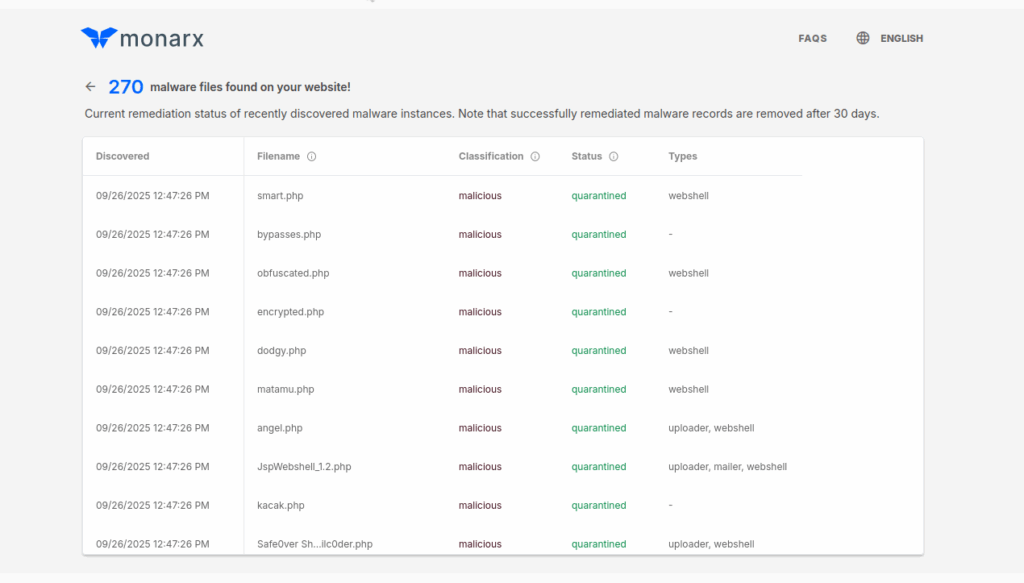Click the globe language icon
Screen dimensions: 1024x583
(x=863, y=38)
